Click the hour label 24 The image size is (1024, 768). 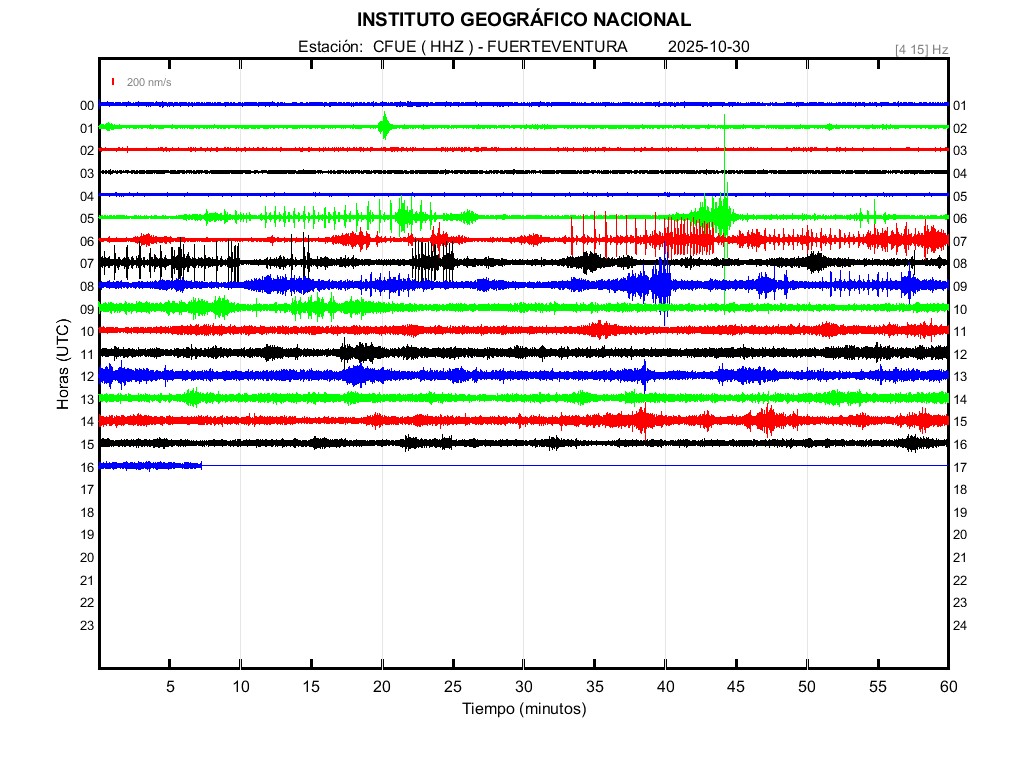point(960,626)
